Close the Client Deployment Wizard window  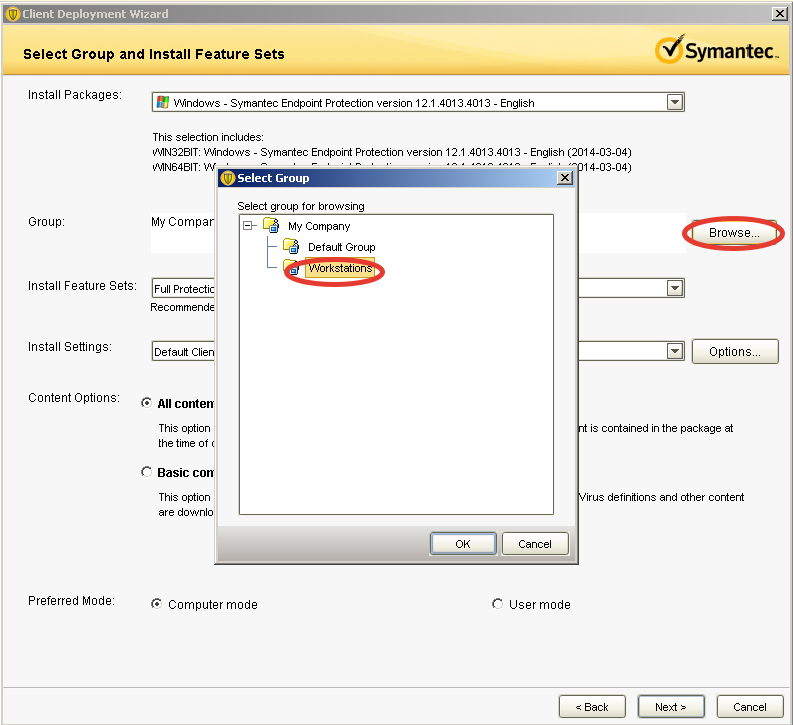tap(779, 14)
